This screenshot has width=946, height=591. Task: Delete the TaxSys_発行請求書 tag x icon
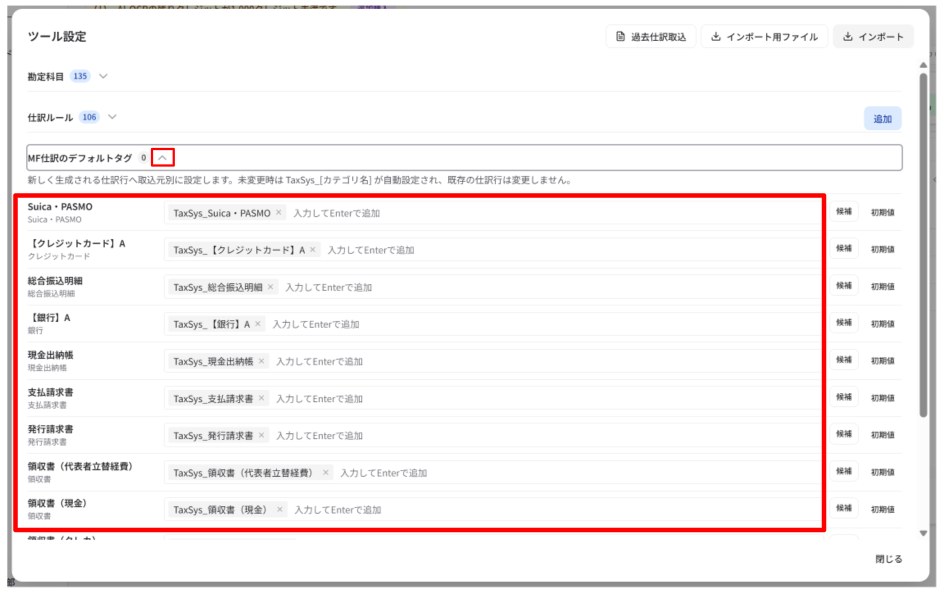261,435
